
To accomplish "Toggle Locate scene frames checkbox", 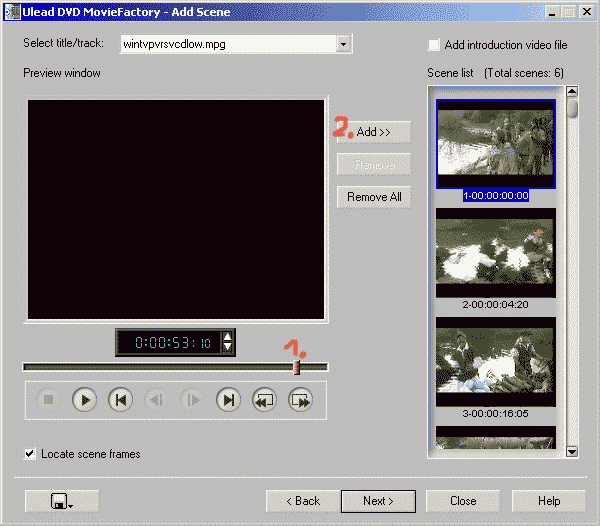I will click(x=30, y=454).
